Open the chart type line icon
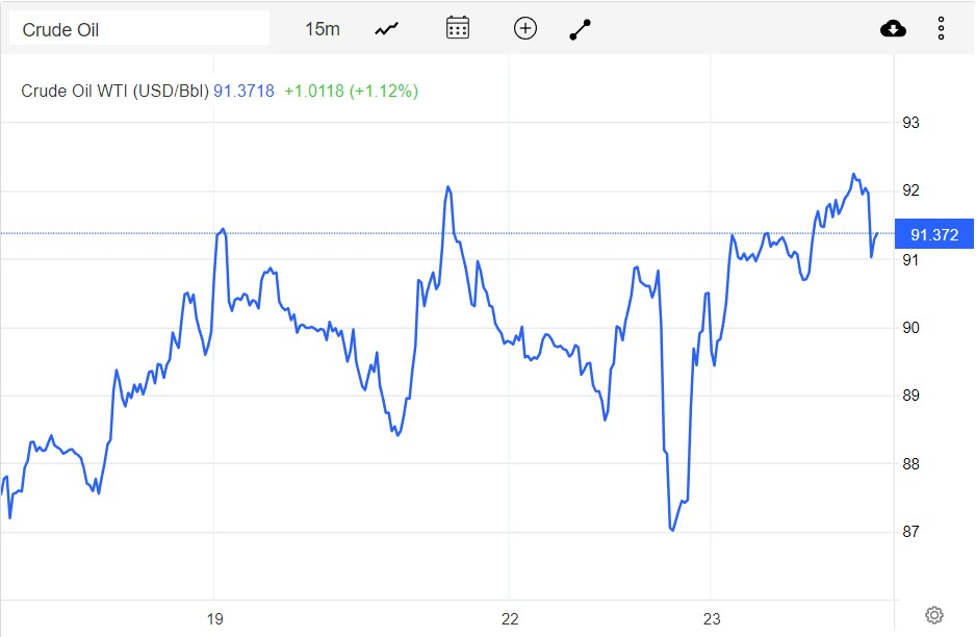 tap(387, 29)
